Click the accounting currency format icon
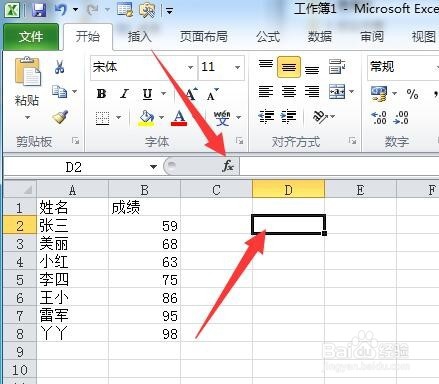Screen dimensions: 439x384 click(379, 94)
